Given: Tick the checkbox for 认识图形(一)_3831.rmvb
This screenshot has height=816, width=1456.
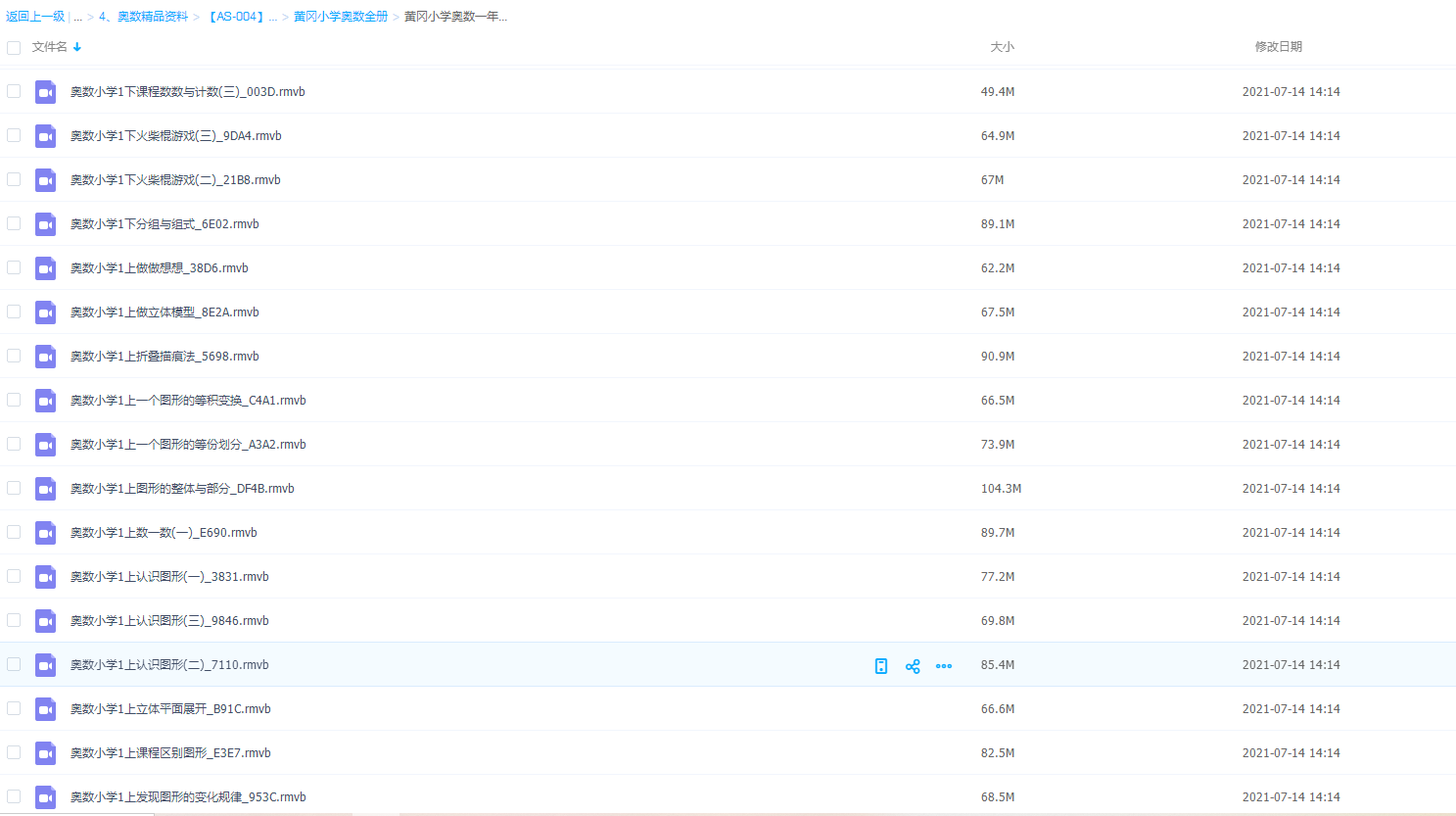Looking at the screenshot, I should 14,576.
